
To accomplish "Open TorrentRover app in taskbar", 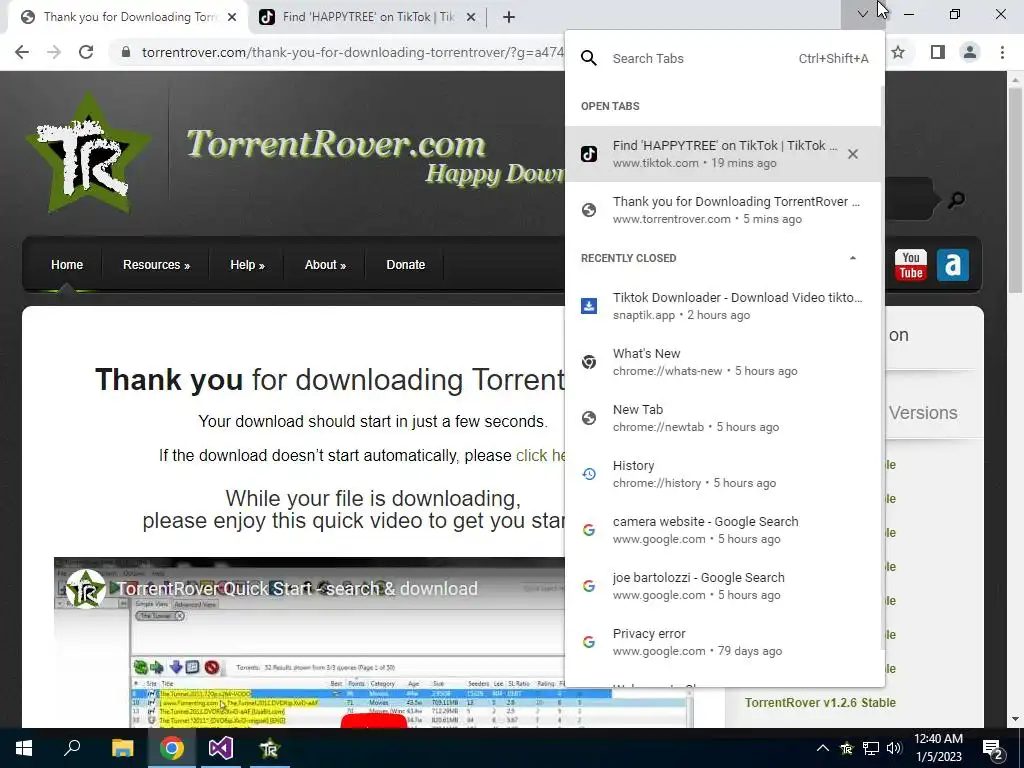I will (269, 748).
